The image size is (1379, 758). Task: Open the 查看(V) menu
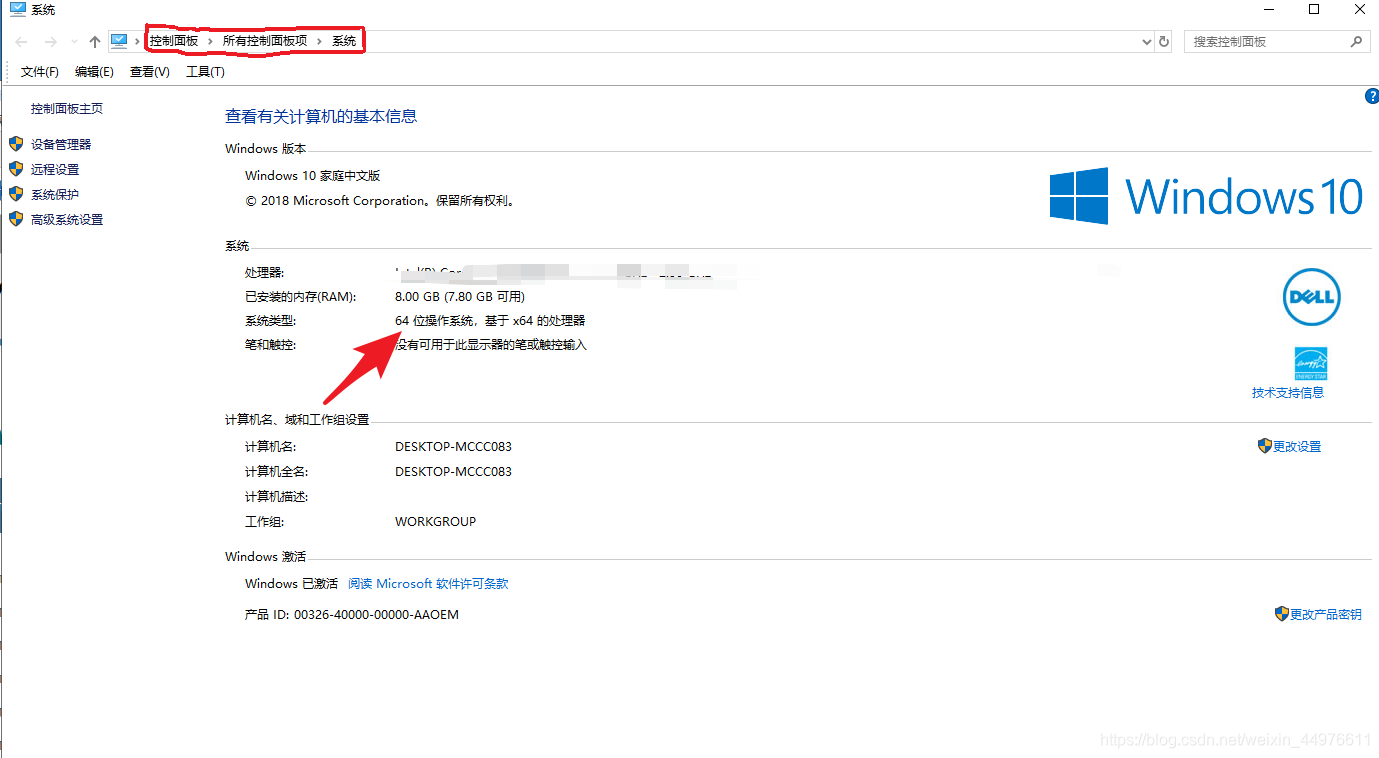click(x=150, y=72)
